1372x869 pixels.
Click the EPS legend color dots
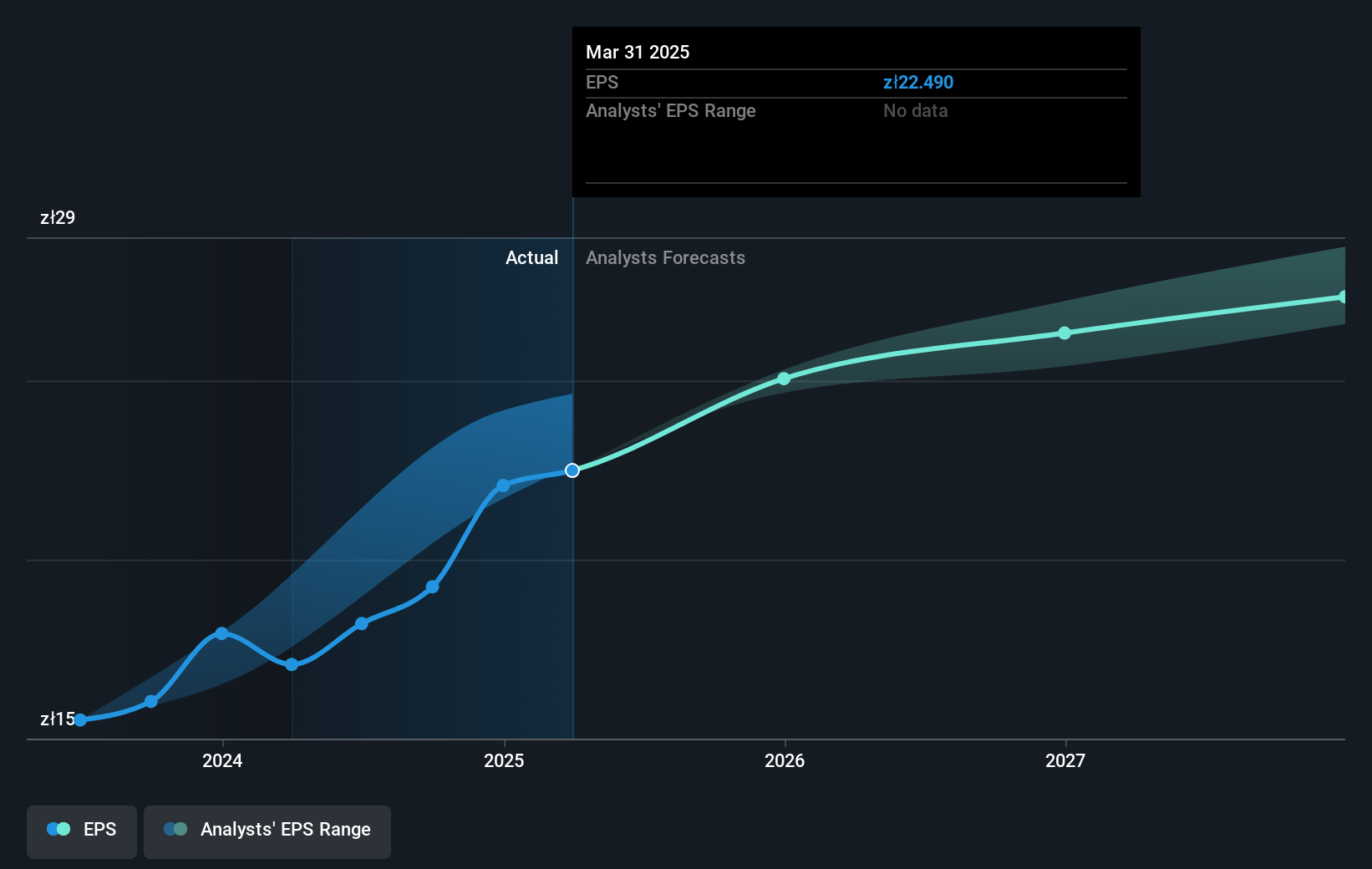coord(58,829)
